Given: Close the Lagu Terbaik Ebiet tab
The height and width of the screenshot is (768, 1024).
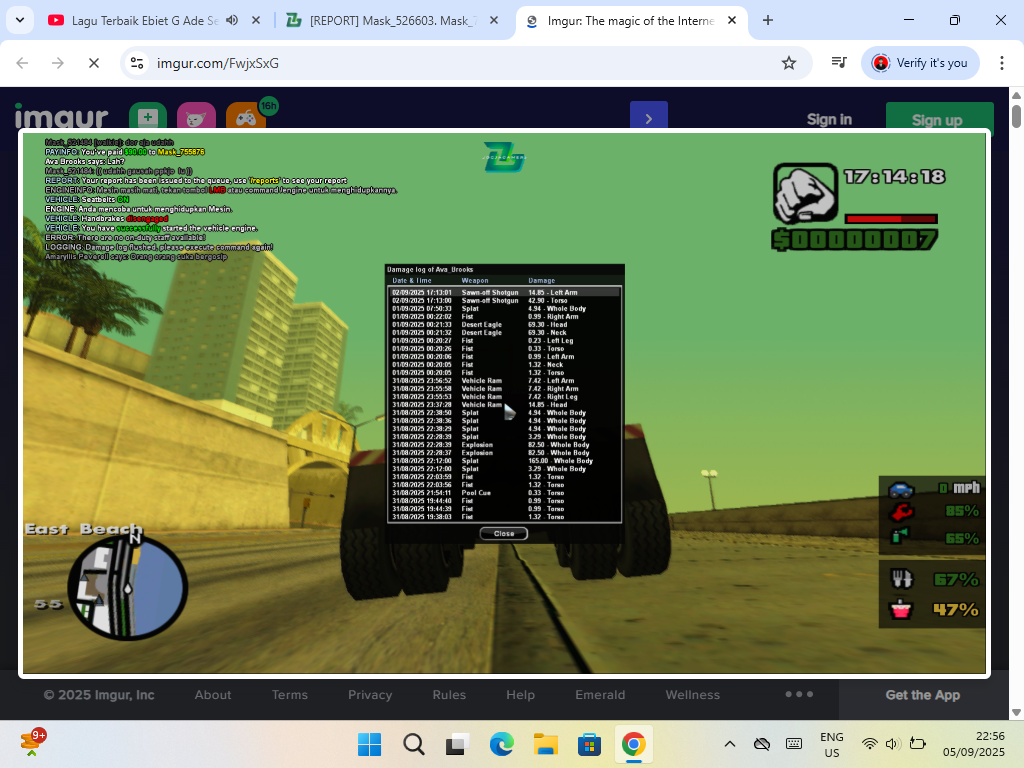Looking at the screenshot, I should pyautogui.click(x=256, y=20).
